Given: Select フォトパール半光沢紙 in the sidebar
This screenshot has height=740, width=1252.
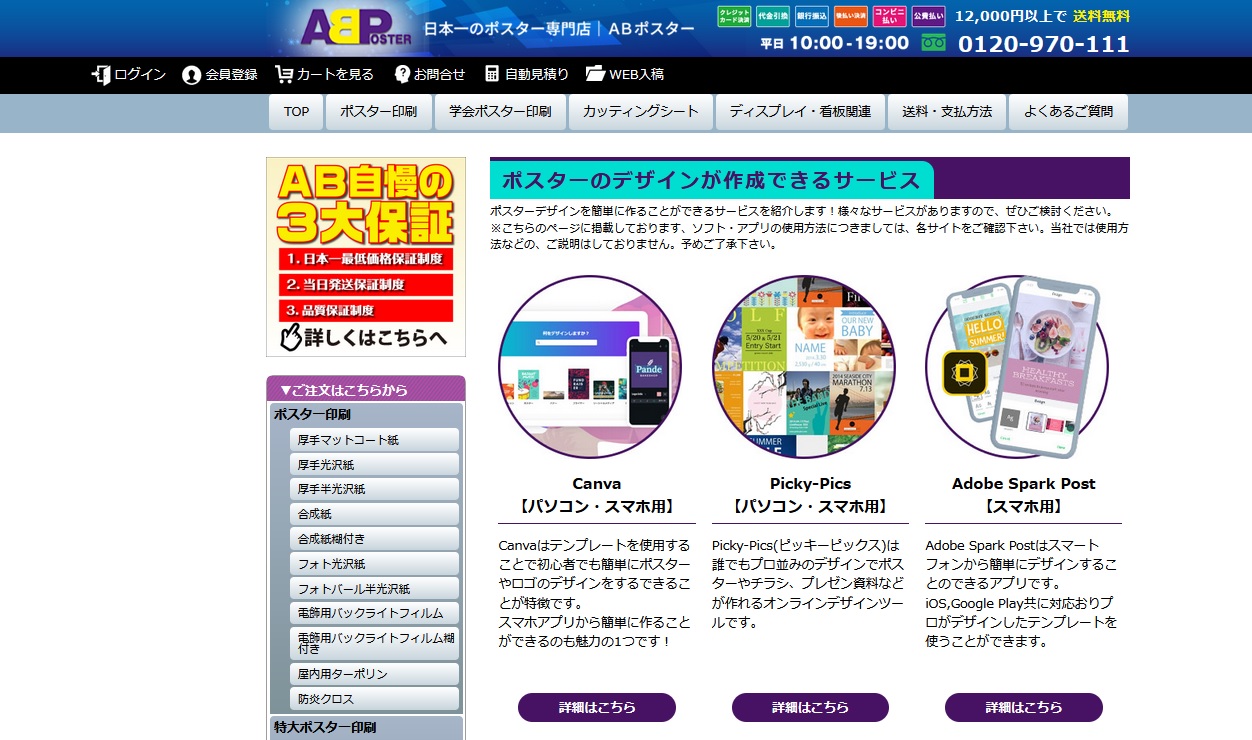Looking at the screenshot, I should [374, 588].
